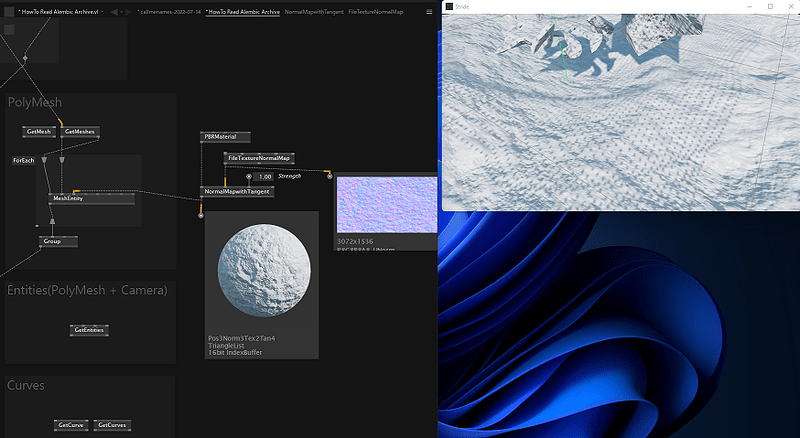
Task: Select the GetCurves node
Action: click(x=112, y=425)
